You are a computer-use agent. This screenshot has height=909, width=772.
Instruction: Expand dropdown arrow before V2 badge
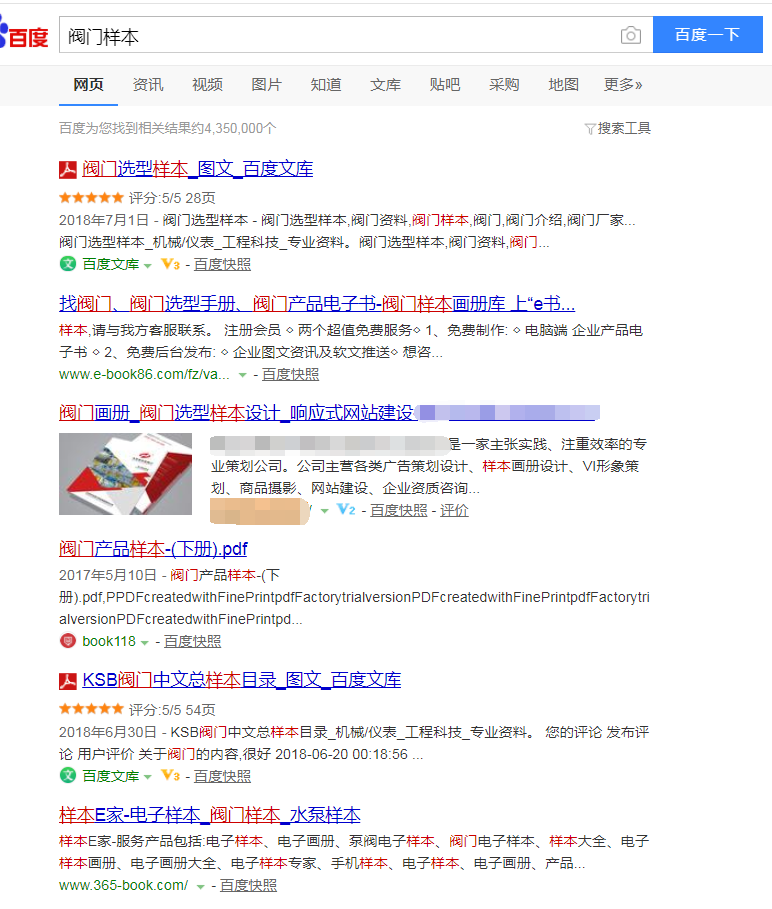pos(325,511)
